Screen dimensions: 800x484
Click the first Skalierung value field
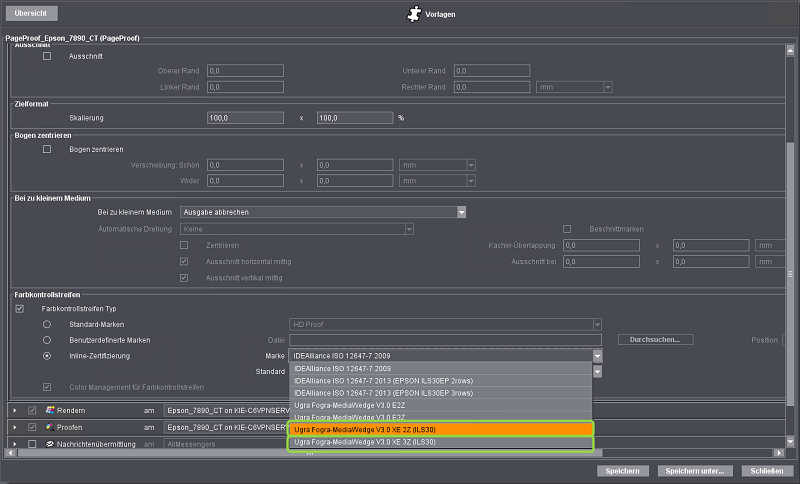pos(245,118)
